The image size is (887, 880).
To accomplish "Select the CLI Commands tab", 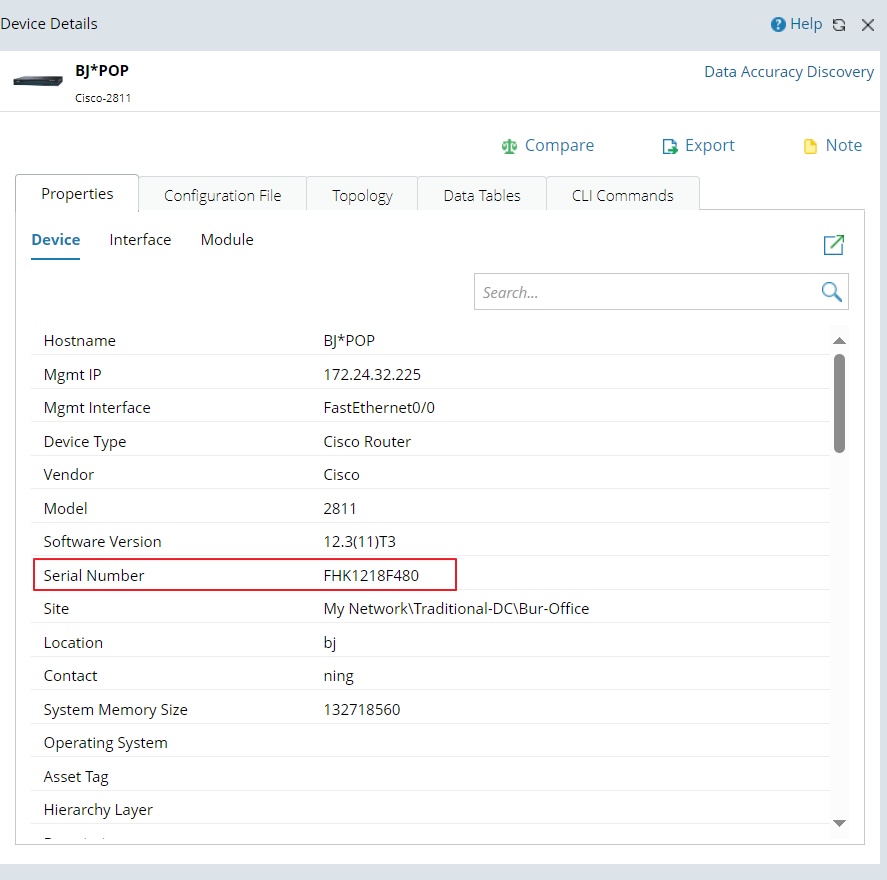I will pos(622,195).
